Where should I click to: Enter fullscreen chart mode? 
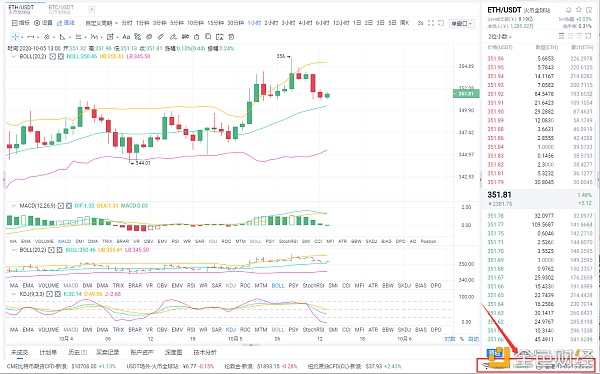coord(431,23)
